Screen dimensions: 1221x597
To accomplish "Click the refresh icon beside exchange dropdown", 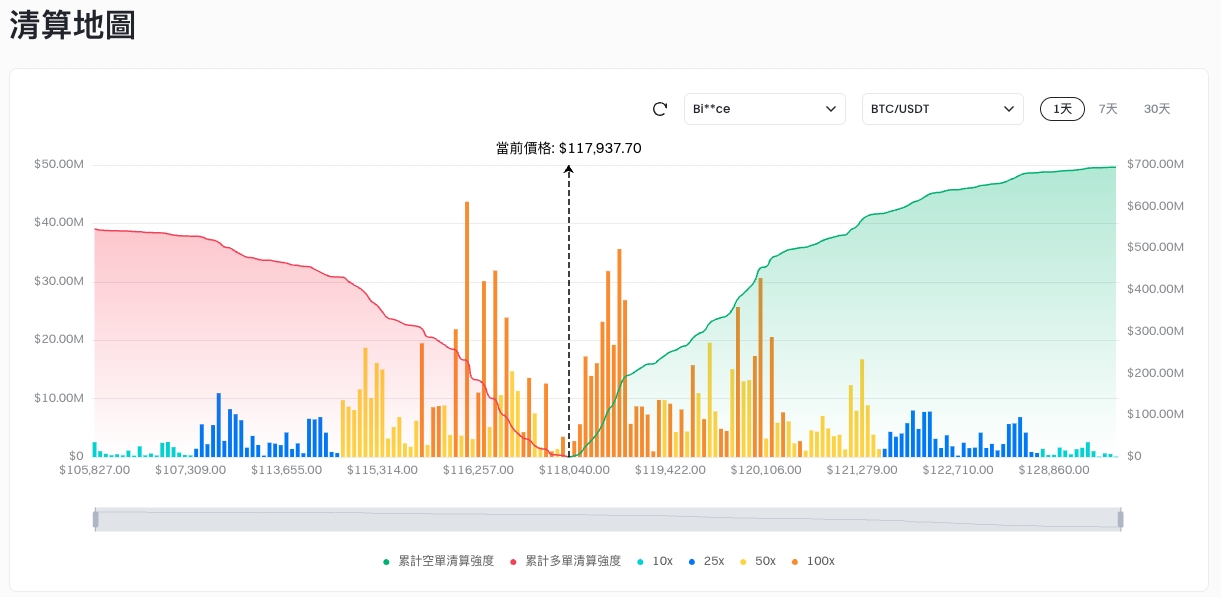I will click(x=659, y=109).
